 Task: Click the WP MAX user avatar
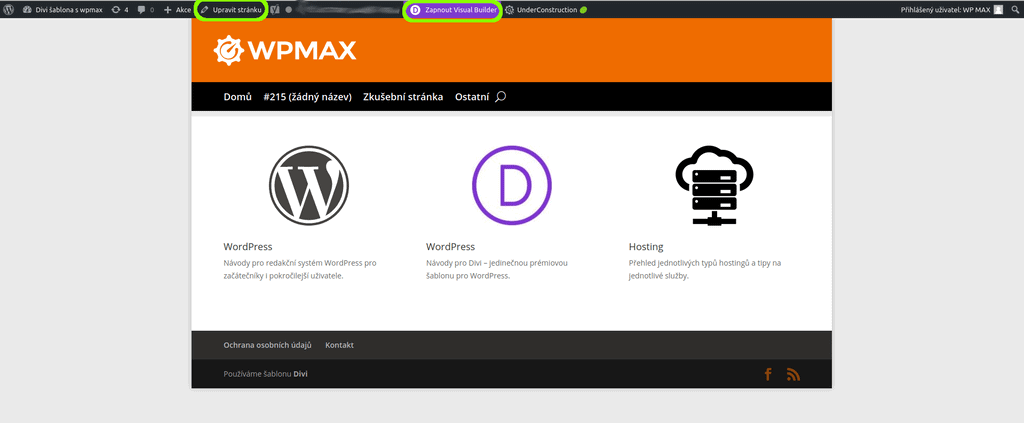click(999, 10)
